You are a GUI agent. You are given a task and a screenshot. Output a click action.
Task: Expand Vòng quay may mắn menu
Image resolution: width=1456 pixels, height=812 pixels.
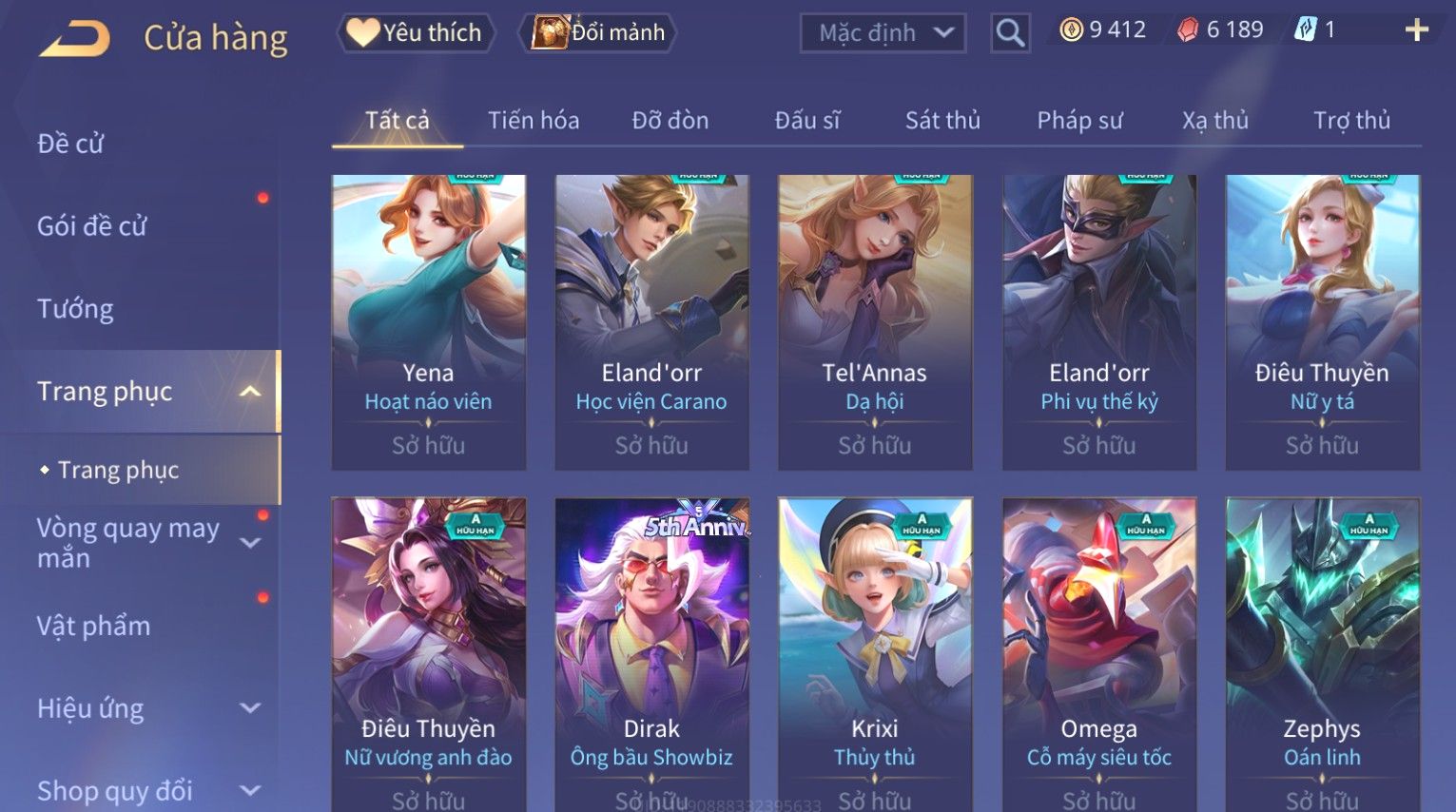[x=250, y=543]
